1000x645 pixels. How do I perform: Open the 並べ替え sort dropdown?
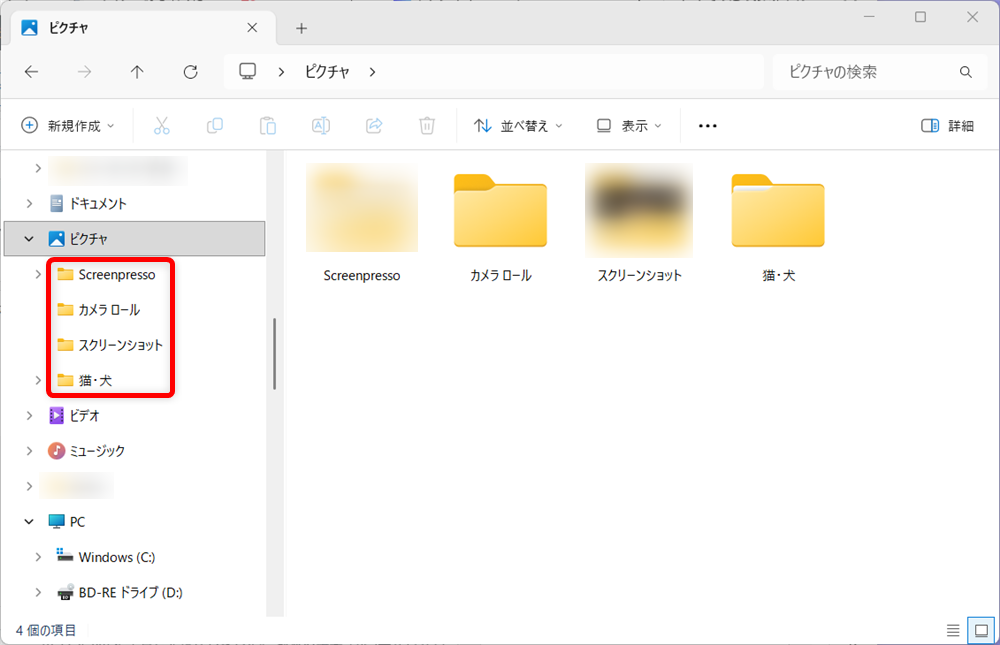(517, 125)
